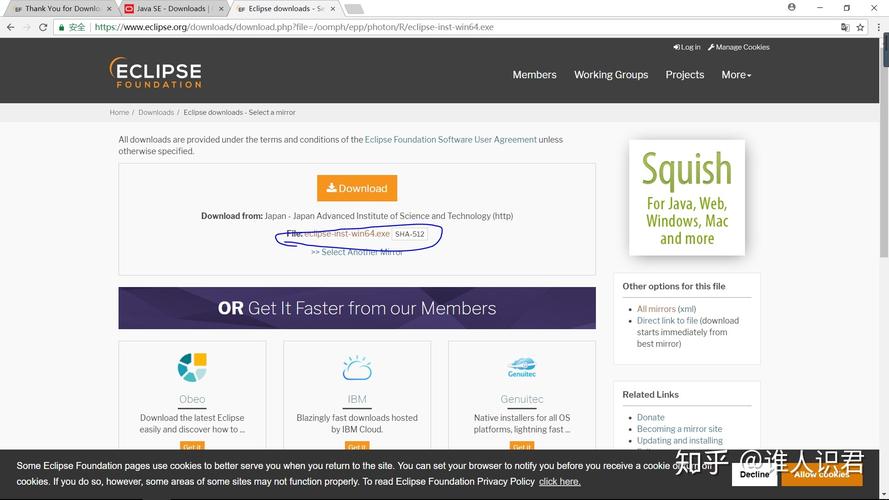
Task: Click Select Another Mirror link
Action: tap(357, 252)
